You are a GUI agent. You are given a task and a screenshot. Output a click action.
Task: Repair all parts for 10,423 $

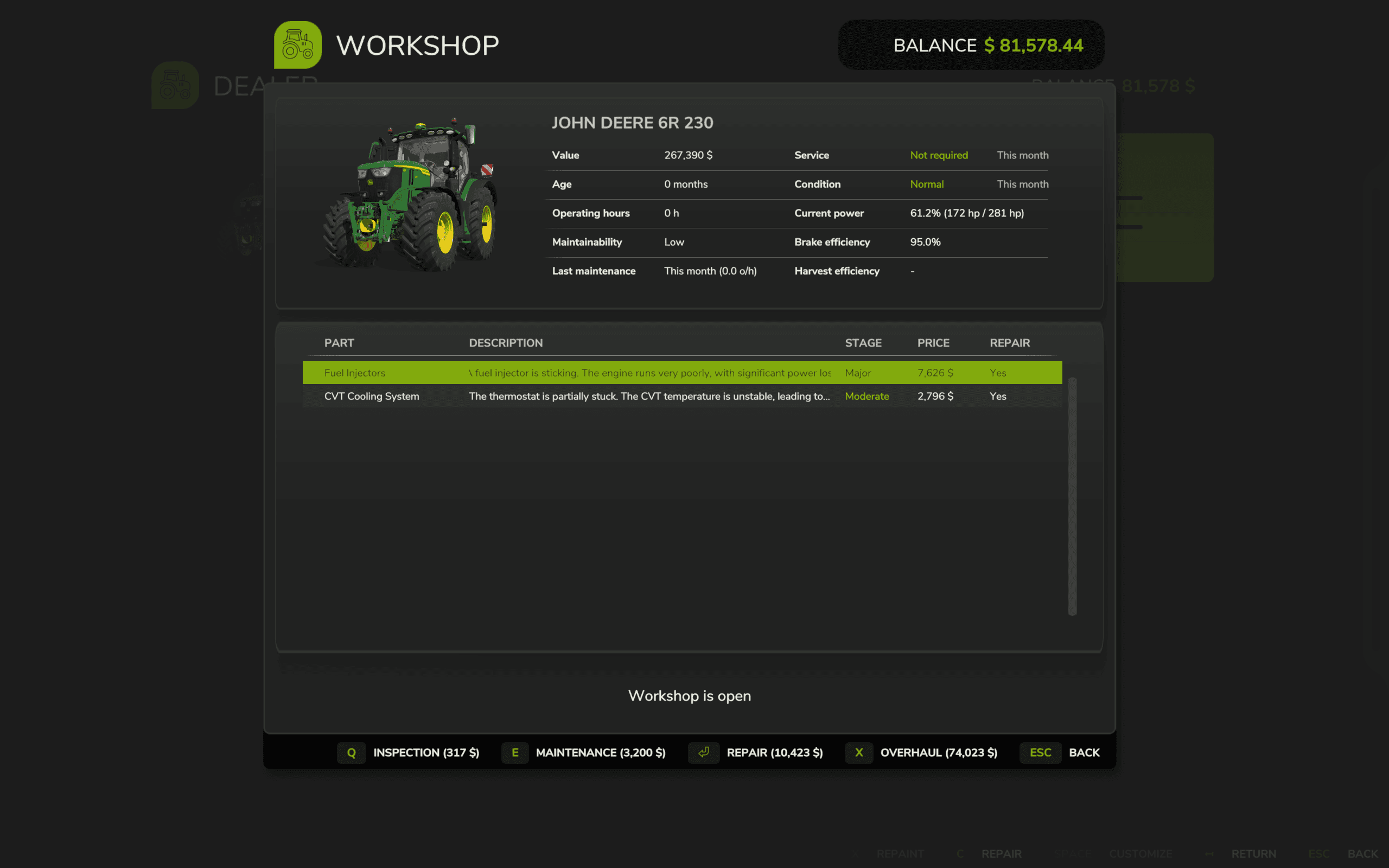(x=774, y=752)
